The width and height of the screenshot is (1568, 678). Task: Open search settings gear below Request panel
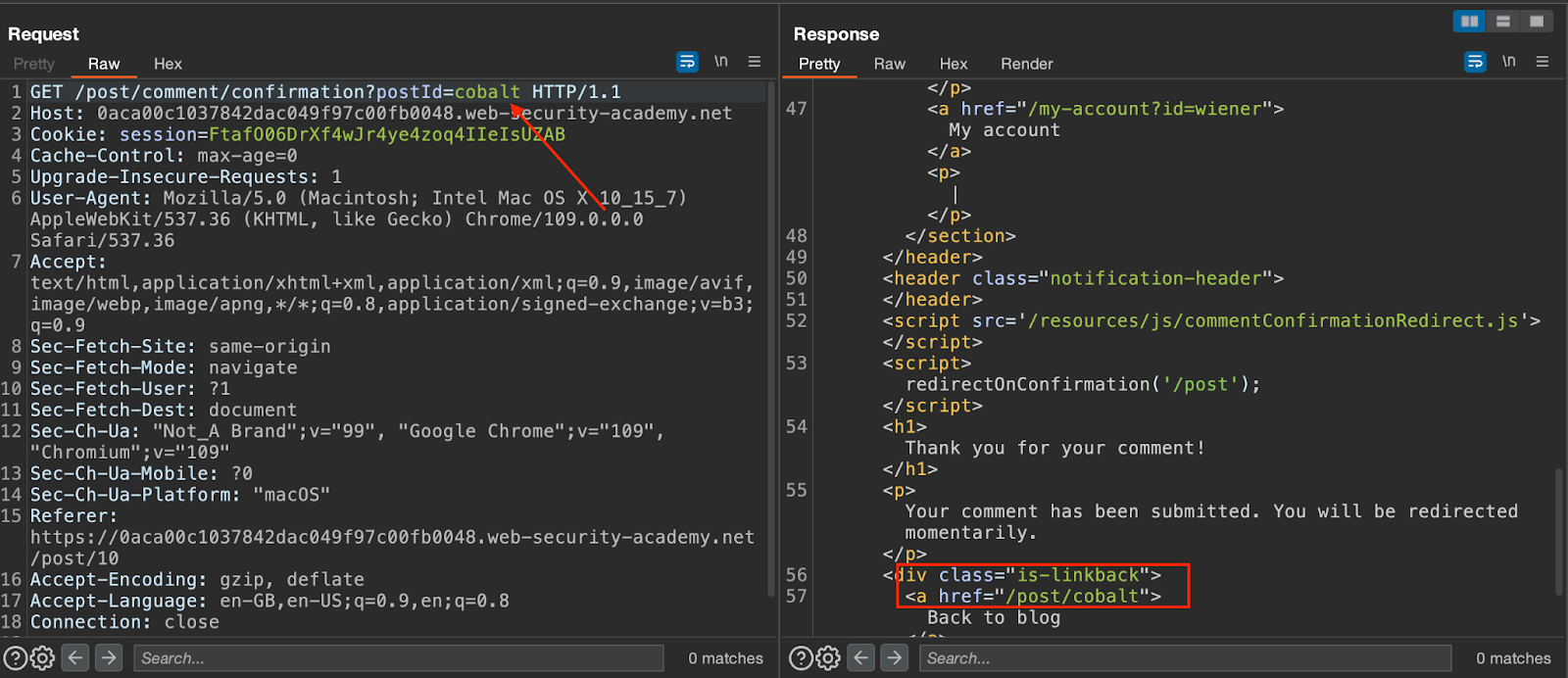pyautogui.click(x=42, y=657)
